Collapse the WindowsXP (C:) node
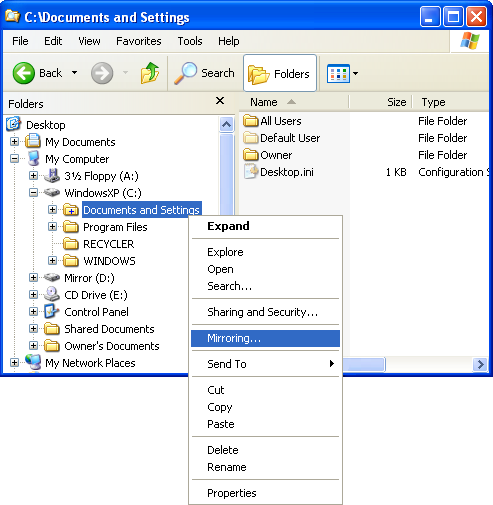This screenshot has height=505, width=493. (33, 192)
